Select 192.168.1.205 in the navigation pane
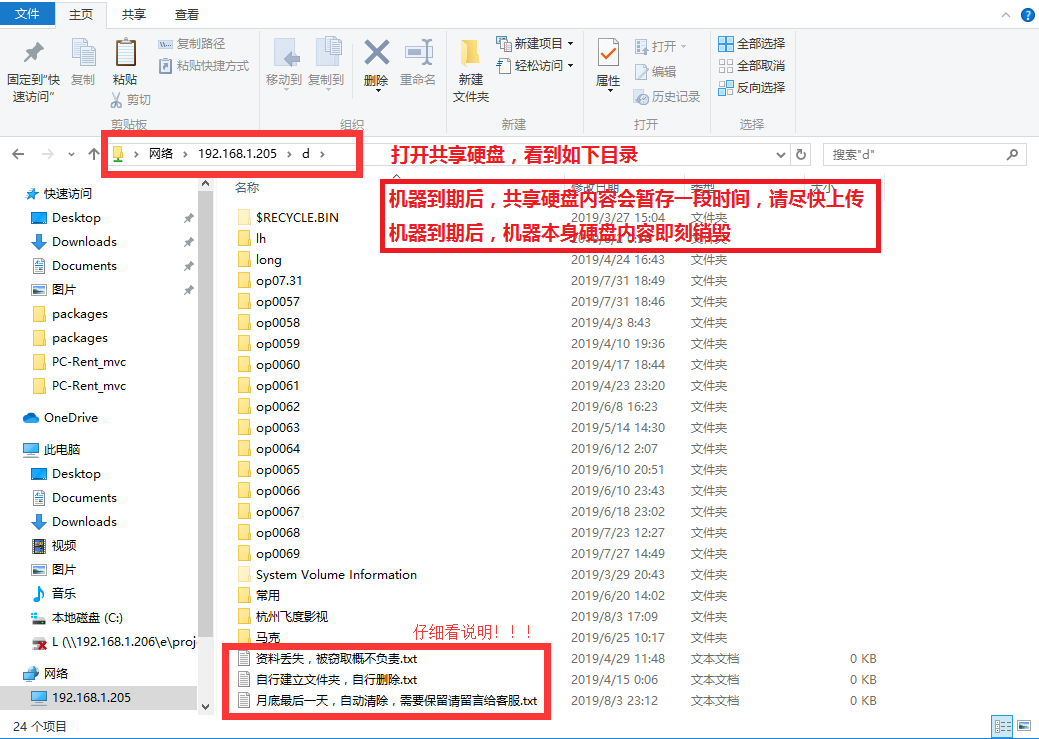The image size is (1039, 739). tap(98, 697)
